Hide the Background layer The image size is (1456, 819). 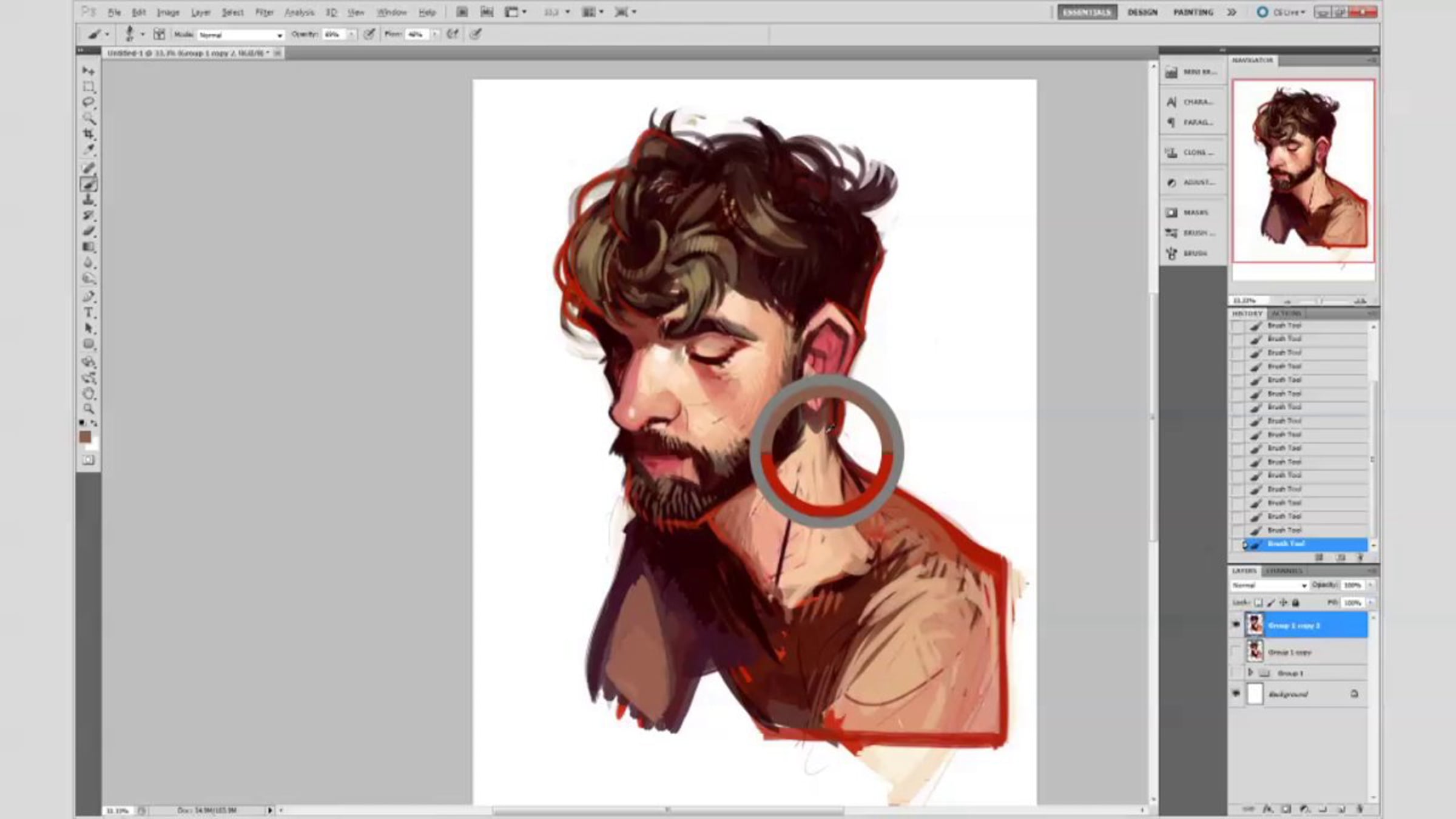[1236, 693]
